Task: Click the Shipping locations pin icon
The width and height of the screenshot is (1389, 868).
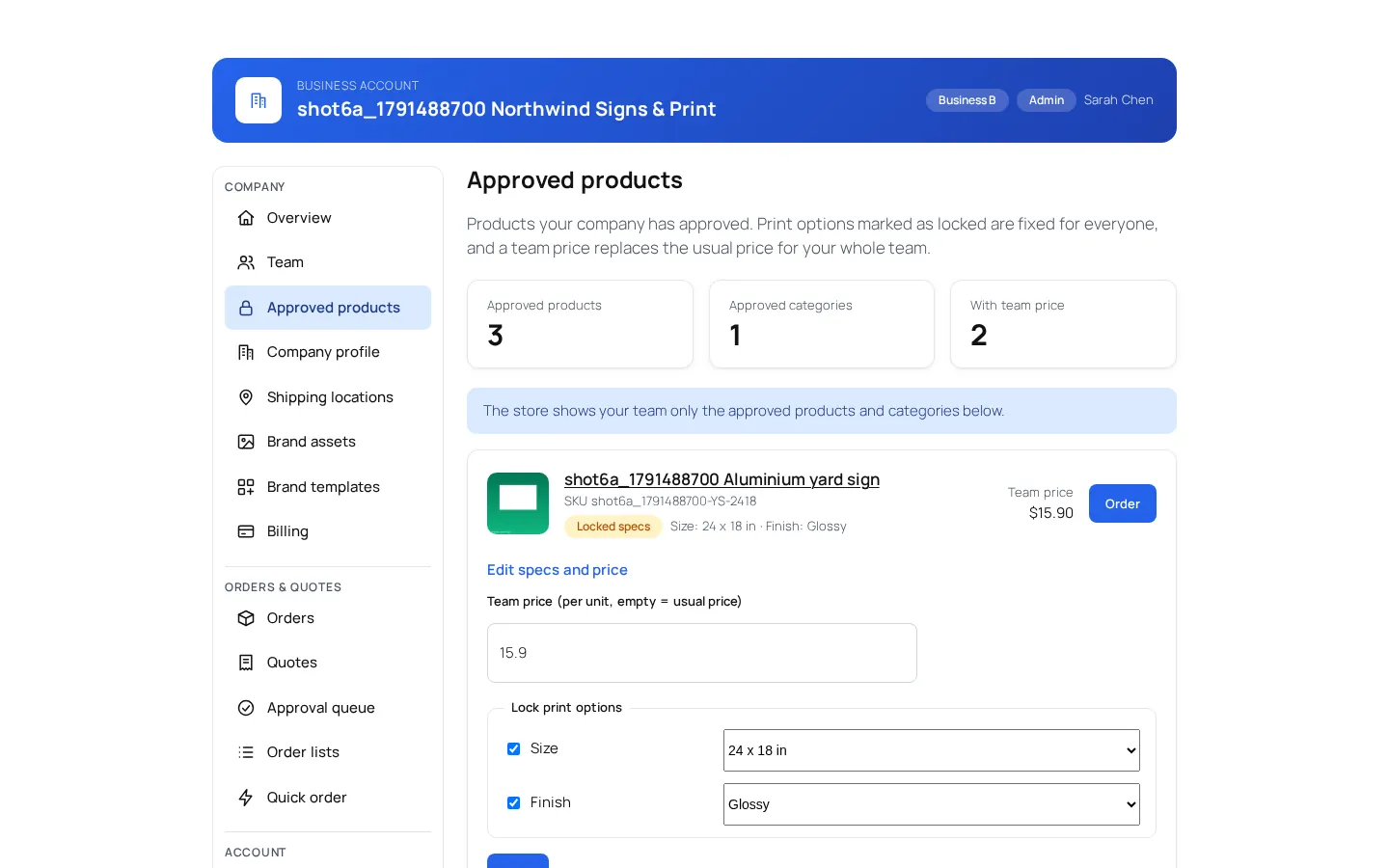Action: (246, 397)
